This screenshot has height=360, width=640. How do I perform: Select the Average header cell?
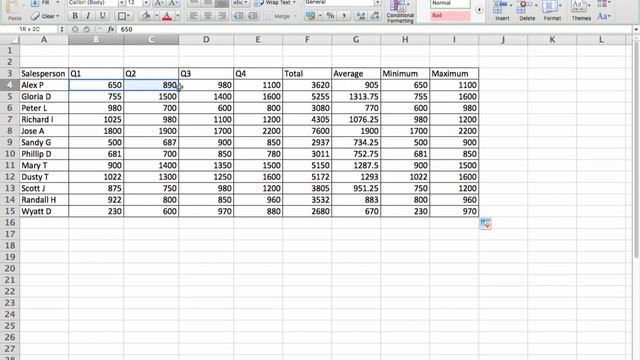click(356, 73)
